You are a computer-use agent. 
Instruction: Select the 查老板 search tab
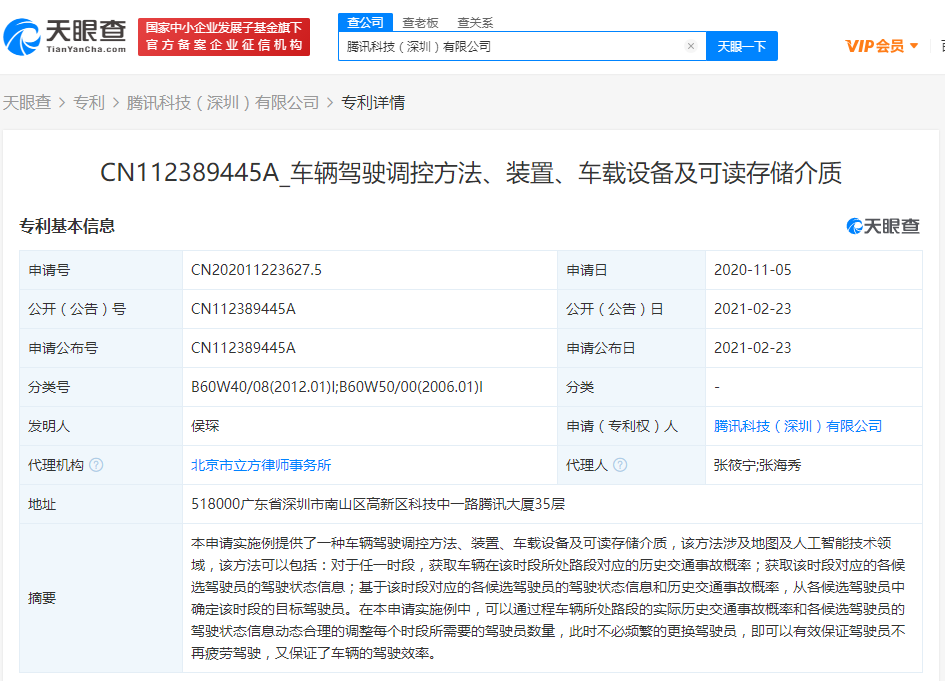pyautogui.click(x=420, y=23)
